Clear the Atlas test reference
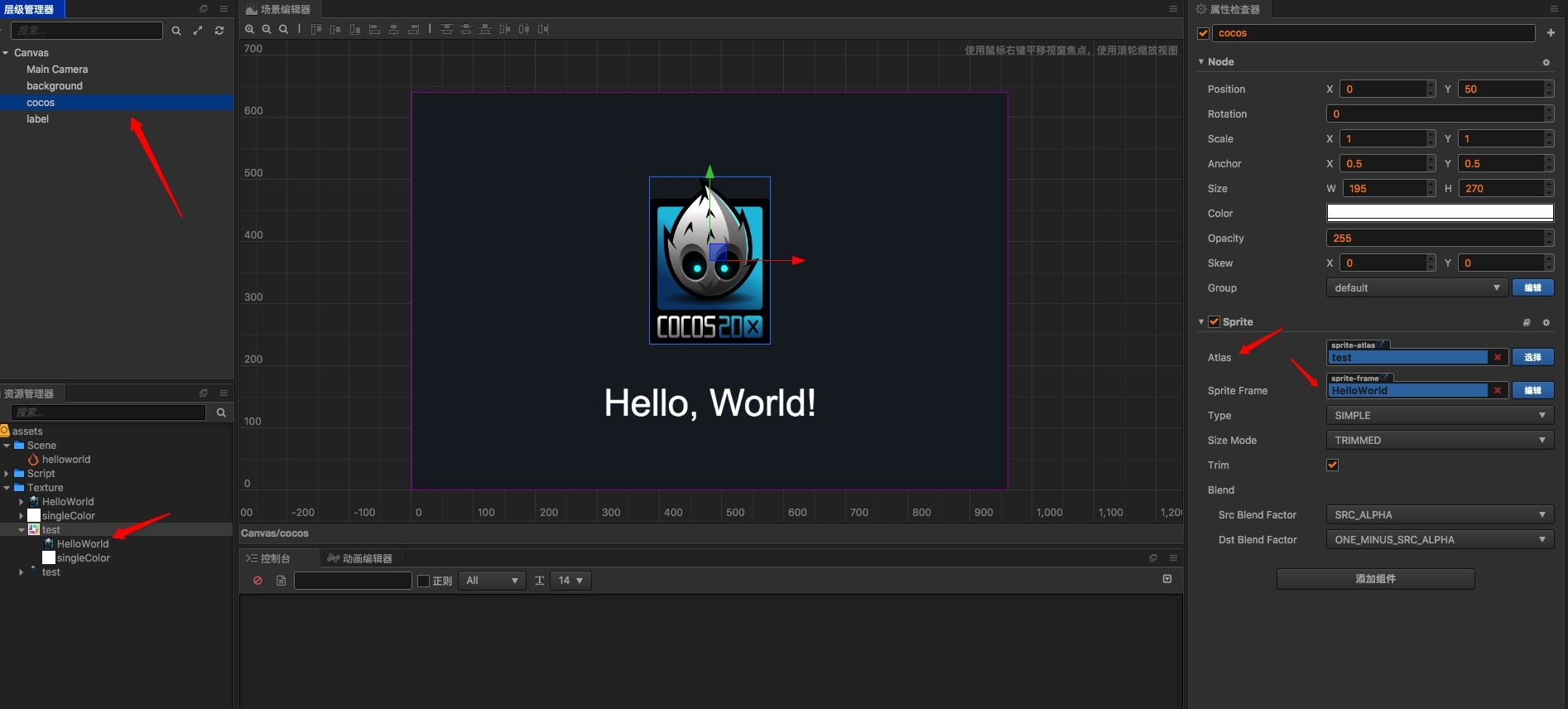The height and width of the screenshot is (709, 1568). [1497, 358]
